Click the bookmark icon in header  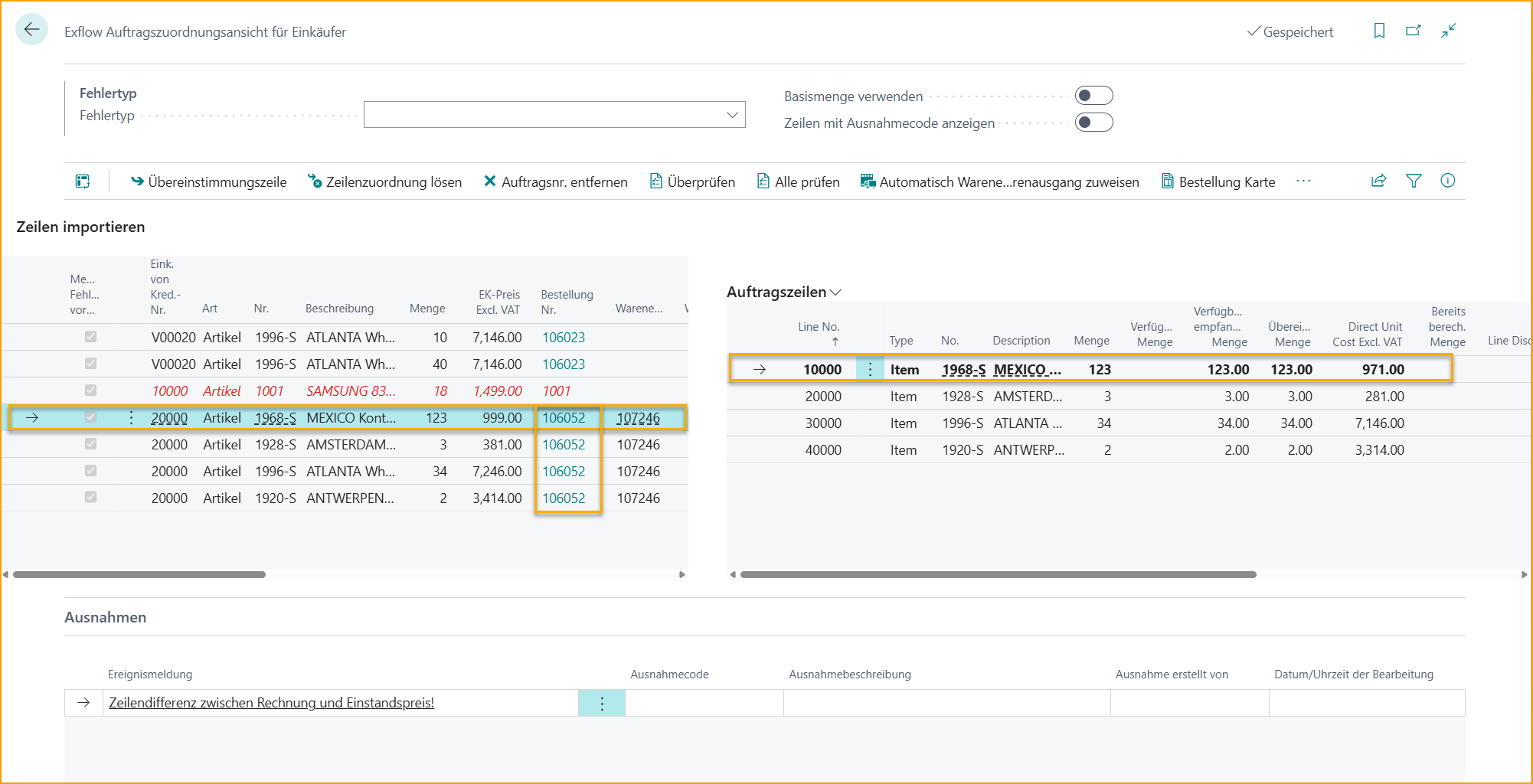[1379, 31]
